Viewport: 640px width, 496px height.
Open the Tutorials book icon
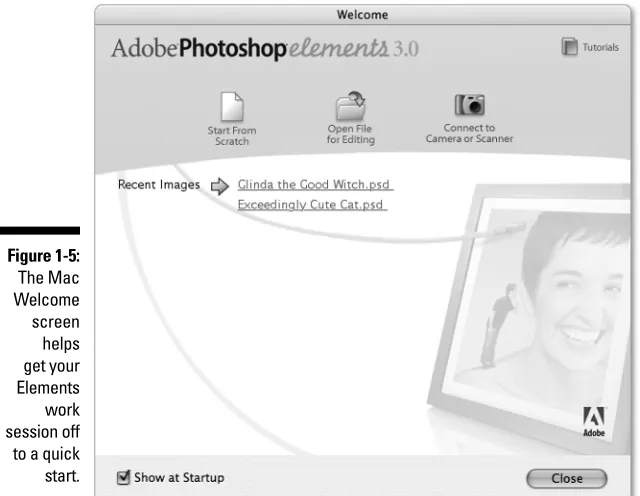569,47
